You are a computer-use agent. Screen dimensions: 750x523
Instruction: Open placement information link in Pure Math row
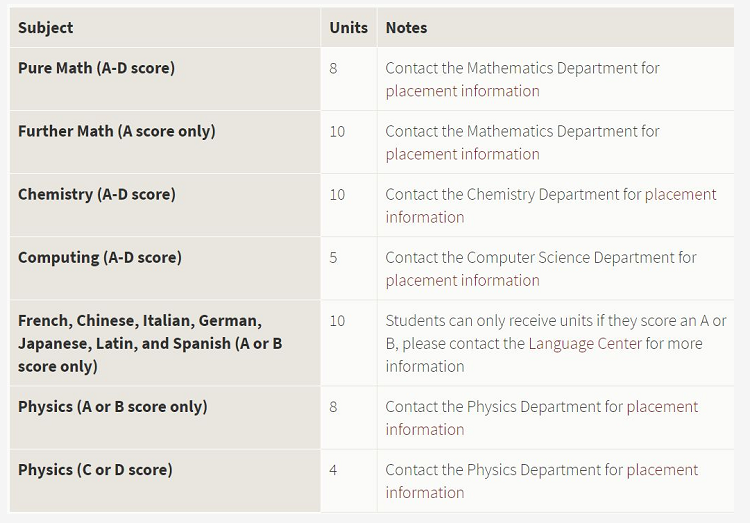(463, 91)
